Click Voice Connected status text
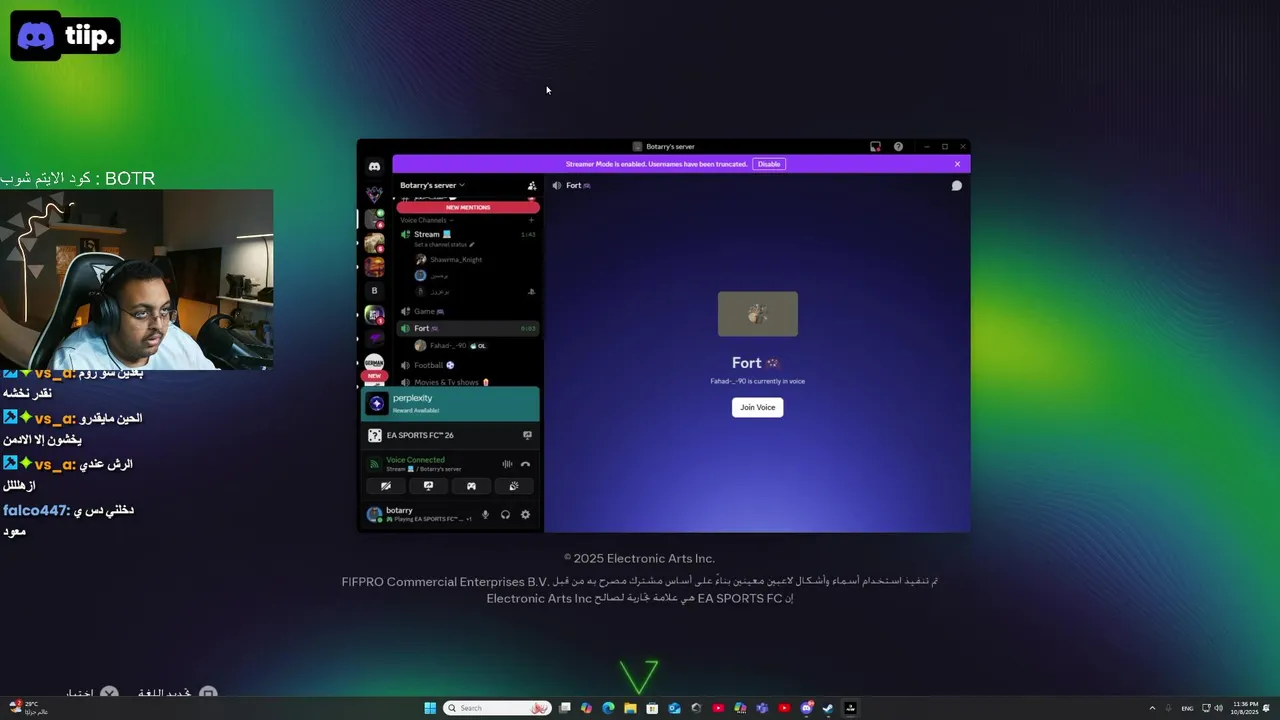Screen dimensions: 1280x720 click(415, 460)
